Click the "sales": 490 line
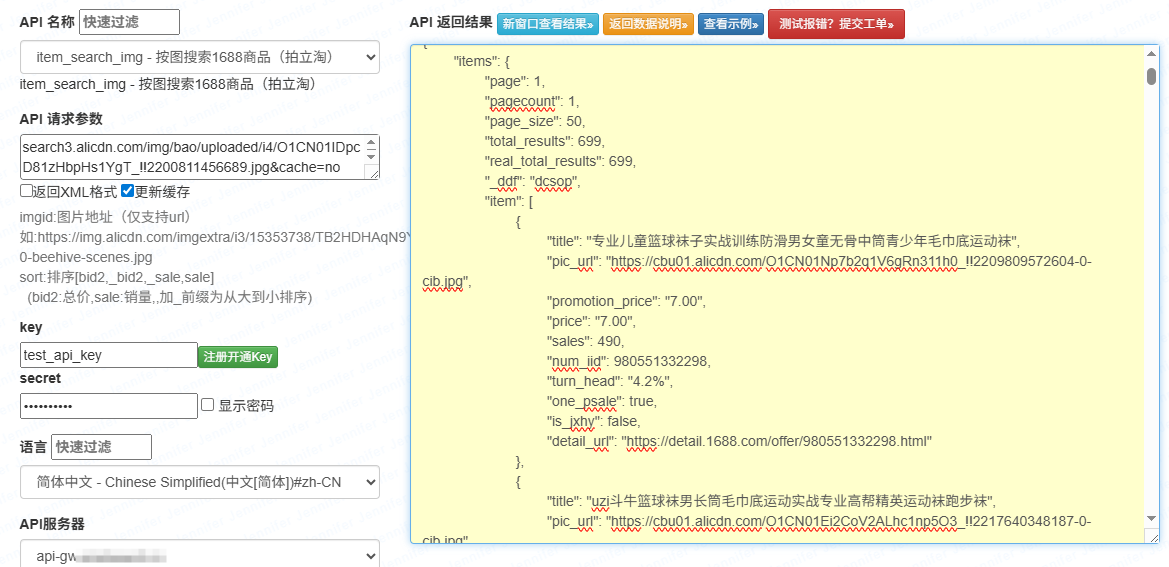Viewport: 1169px width, 567px height. [586, 342]
